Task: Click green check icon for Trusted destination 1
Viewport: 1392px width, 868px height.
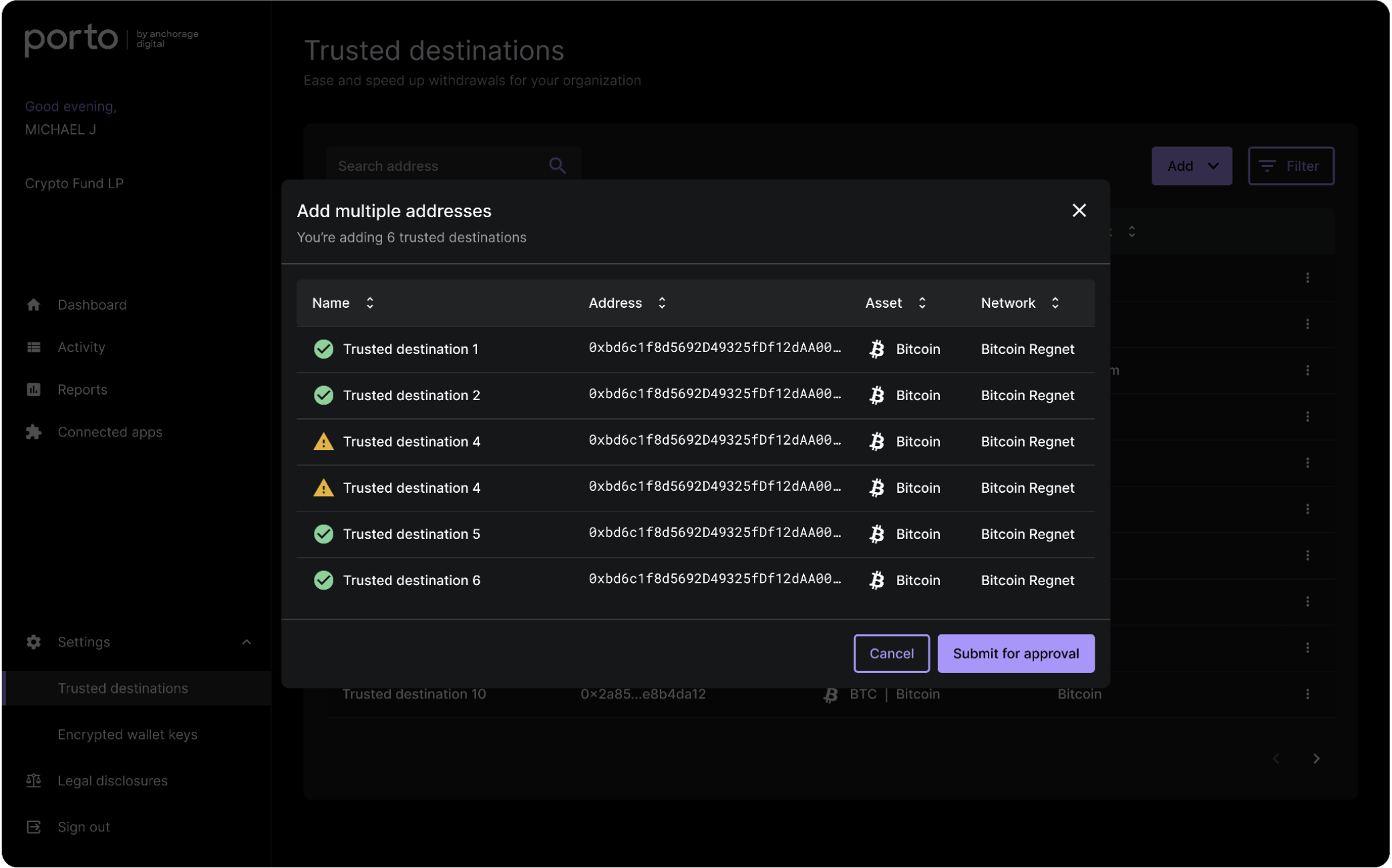Action: click(323, 349)
